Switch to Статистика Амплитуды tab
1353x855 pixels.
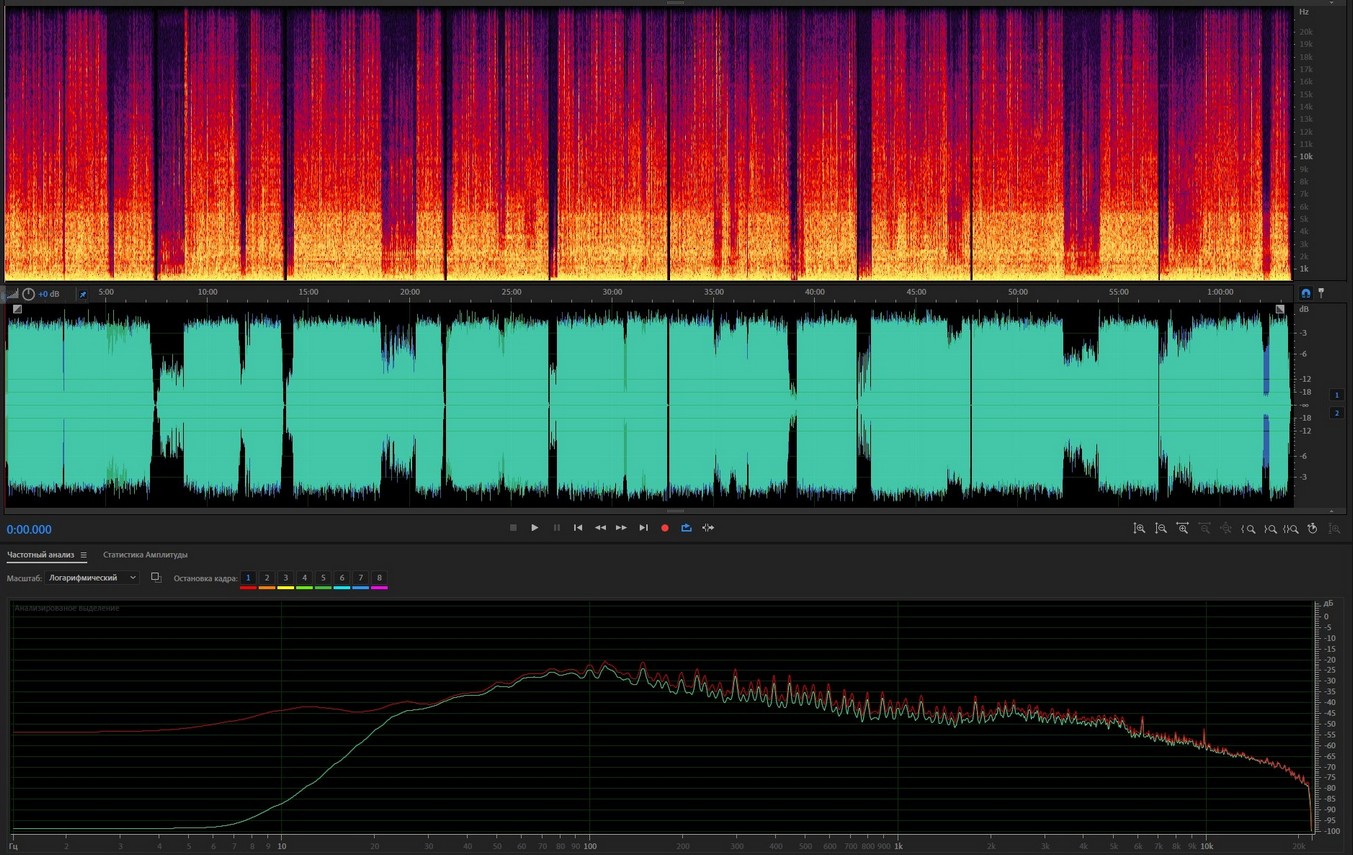coord(145,555)
